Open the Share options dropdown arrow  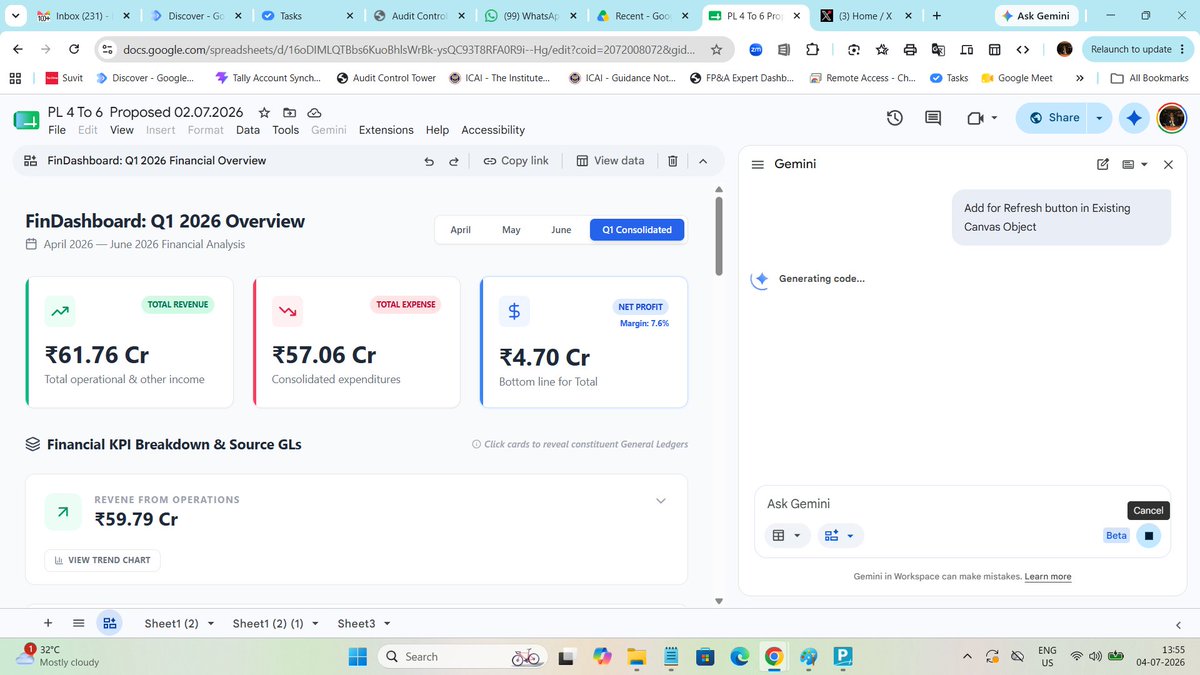click(x=1100, y=118)
